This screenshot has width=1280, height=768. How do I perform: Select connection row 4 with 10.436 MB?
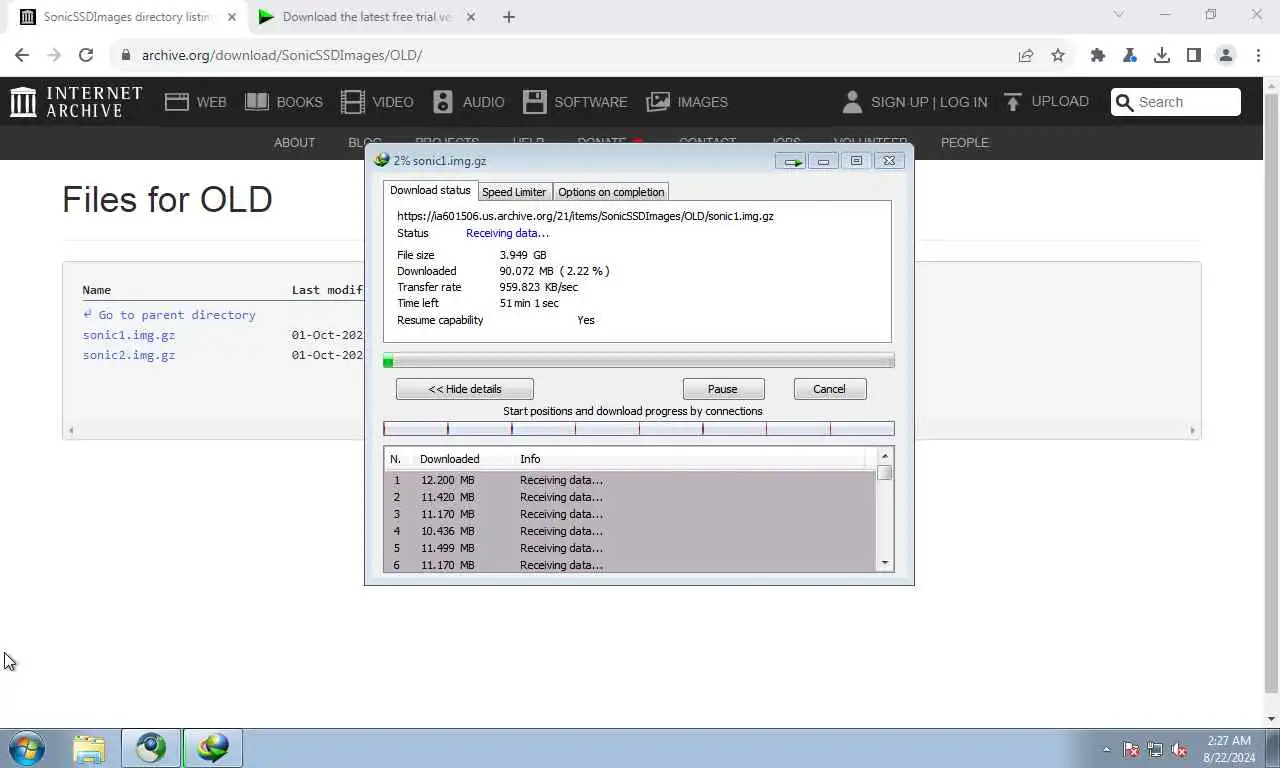coord(629,531)
